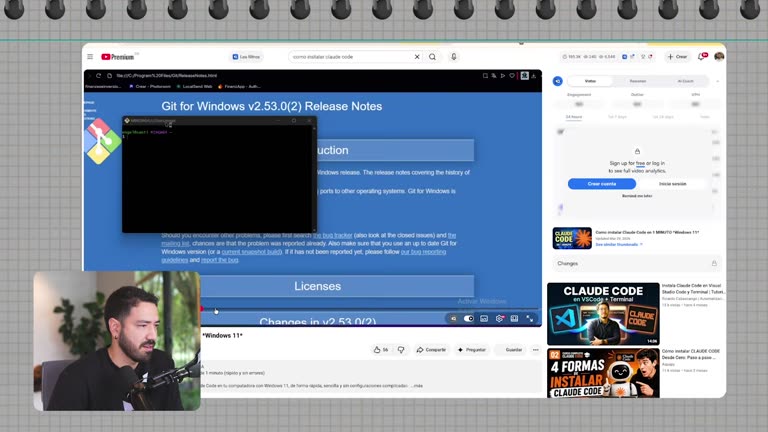
Task: Enter fullscreen in the video player
Action: coord(529,318)
